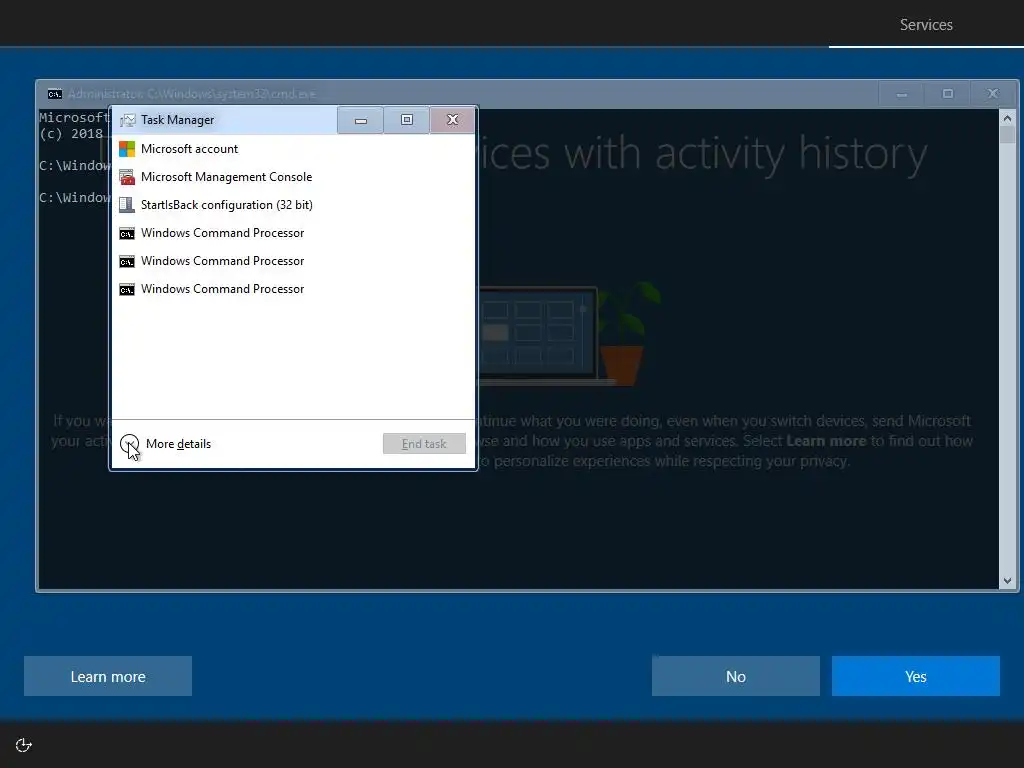The width and height of the screenshot is (1024, 768).
Task: Choose No for activity history
Action: (736, 676)
